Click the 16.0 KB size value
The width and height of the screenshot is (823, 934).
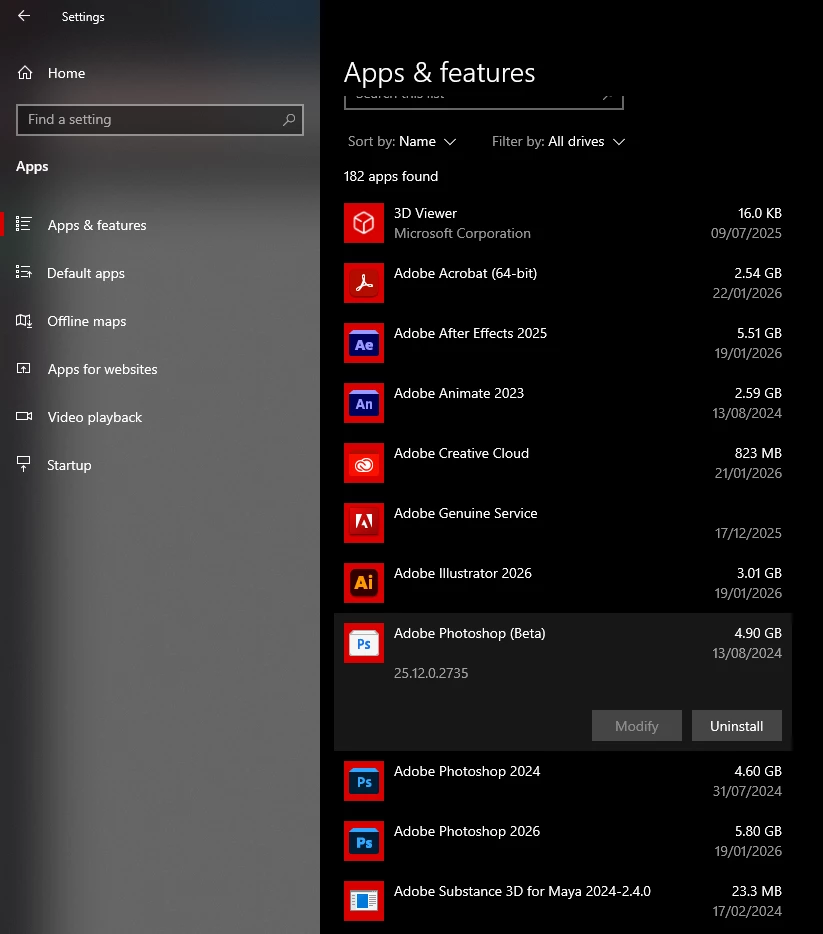click(x=759, y=213)
